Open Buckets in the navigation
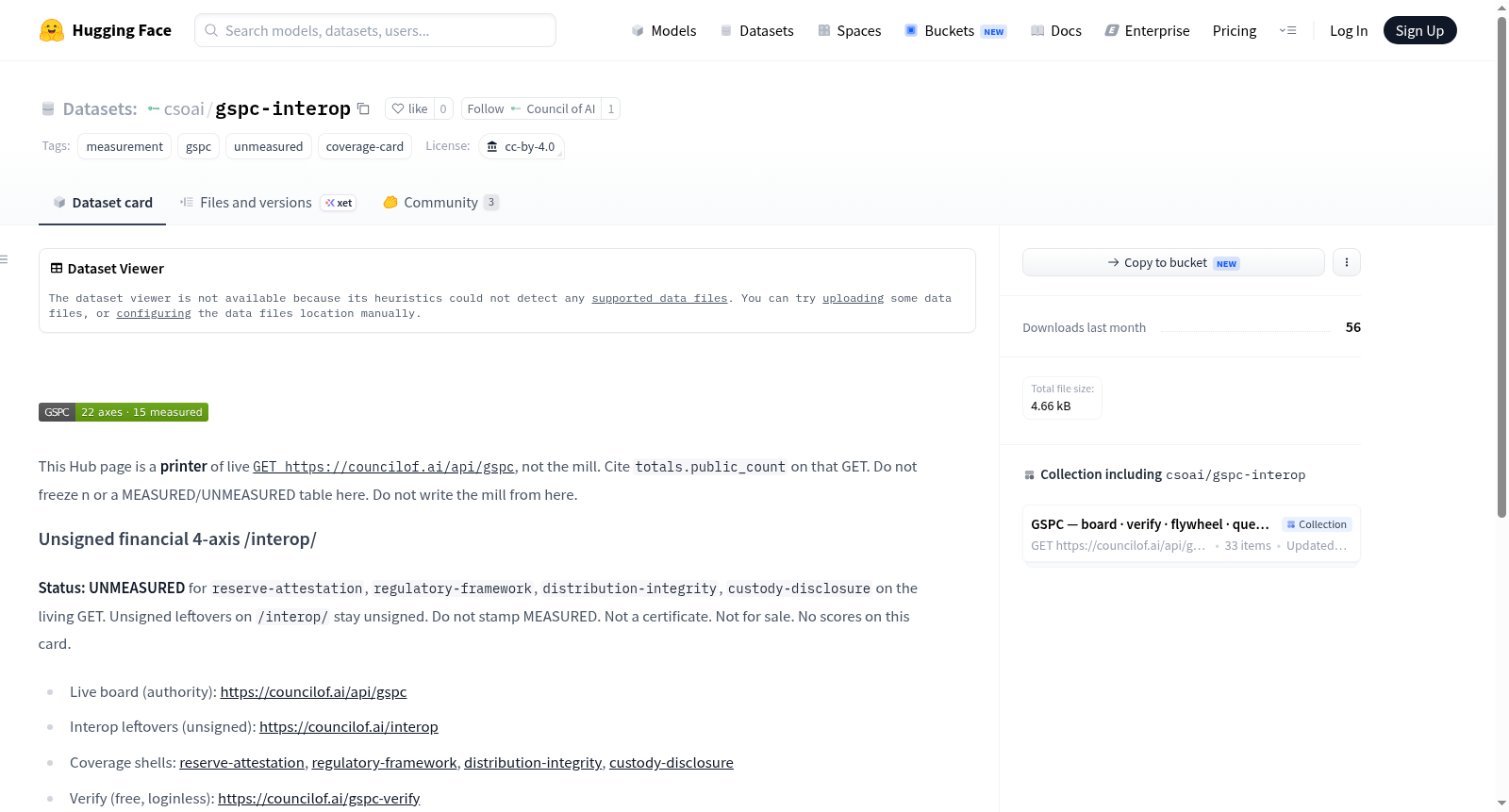The height and width of the screenshot is (812, 1509). coord(955,30)
